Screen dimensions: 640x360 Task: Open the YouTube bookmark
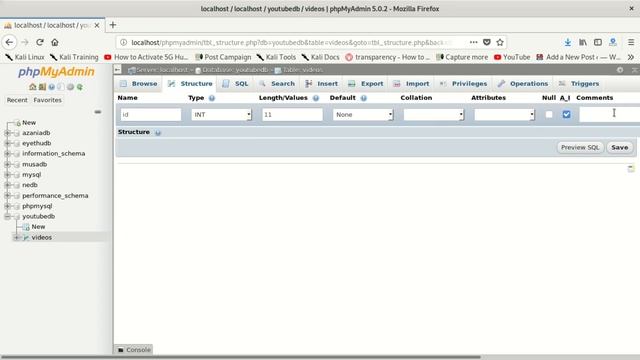coord(512,57)
